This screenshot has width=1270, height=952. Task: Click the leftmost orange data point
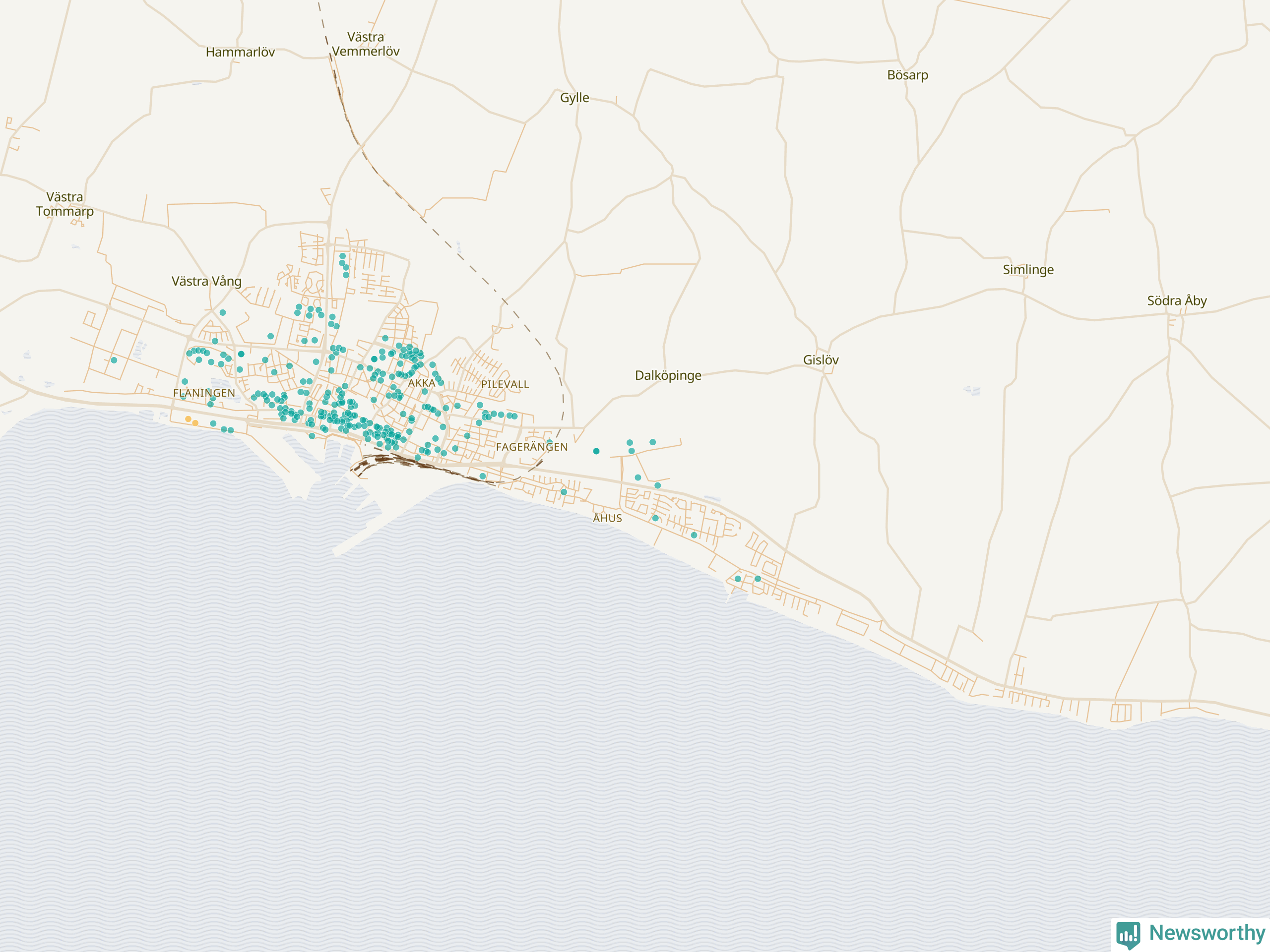tap(189, 419)
